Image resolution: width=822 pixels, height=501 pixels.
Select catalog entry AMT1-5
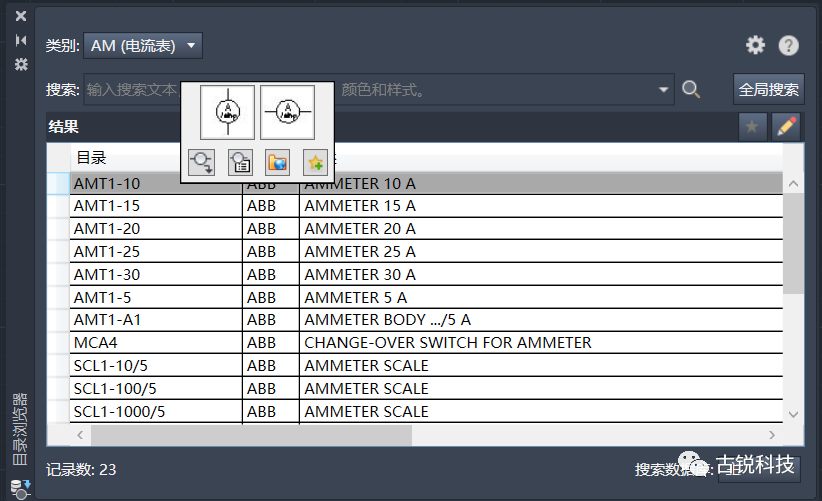coord(102,298)
